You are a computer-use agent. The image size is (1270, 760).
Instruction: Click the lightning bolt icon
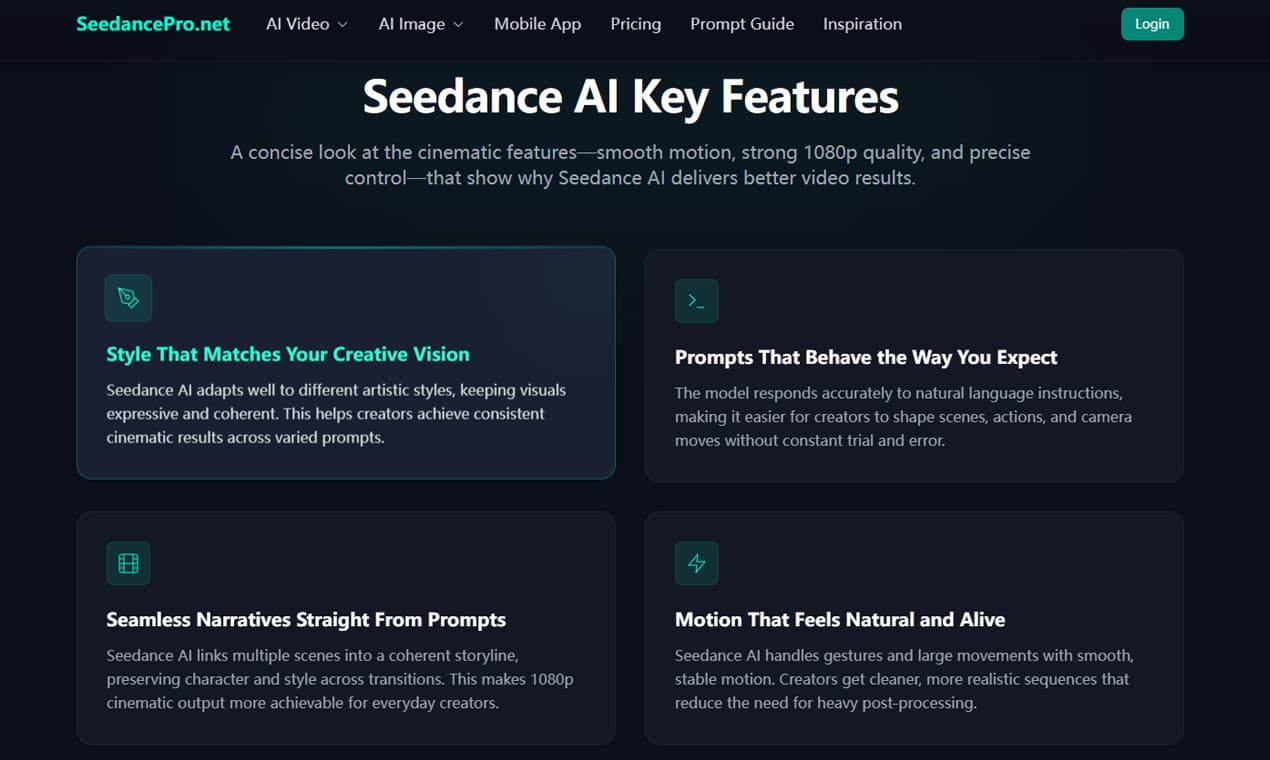[x=696, y=563]
